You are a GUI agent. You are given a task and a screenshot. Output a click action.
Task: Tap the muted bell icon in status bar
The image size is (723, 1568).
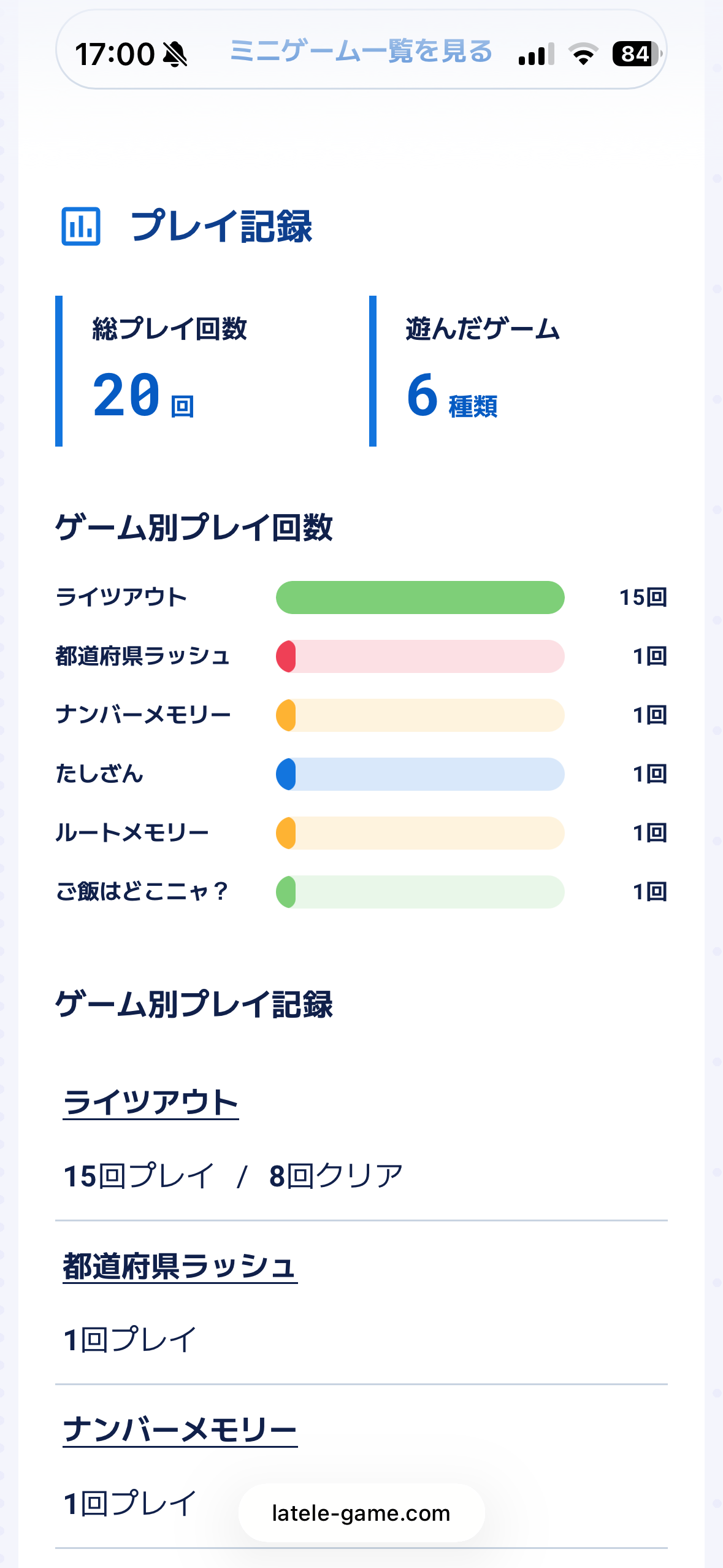click(175, 55)
